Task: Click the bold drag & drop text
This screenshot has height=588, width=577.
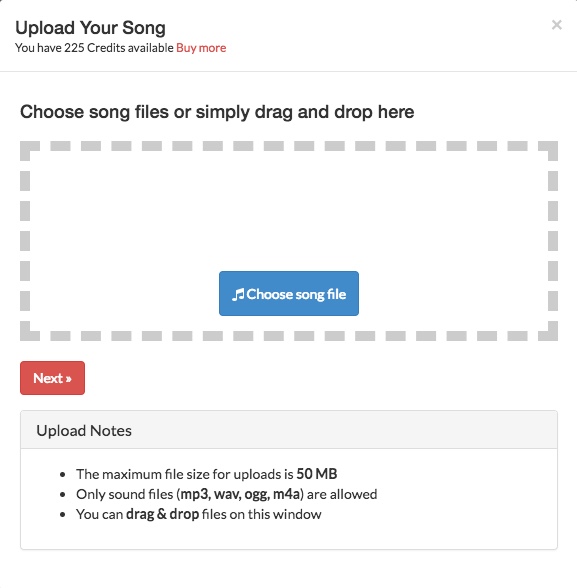Action: pyautogui.click(x=162, y=514)
